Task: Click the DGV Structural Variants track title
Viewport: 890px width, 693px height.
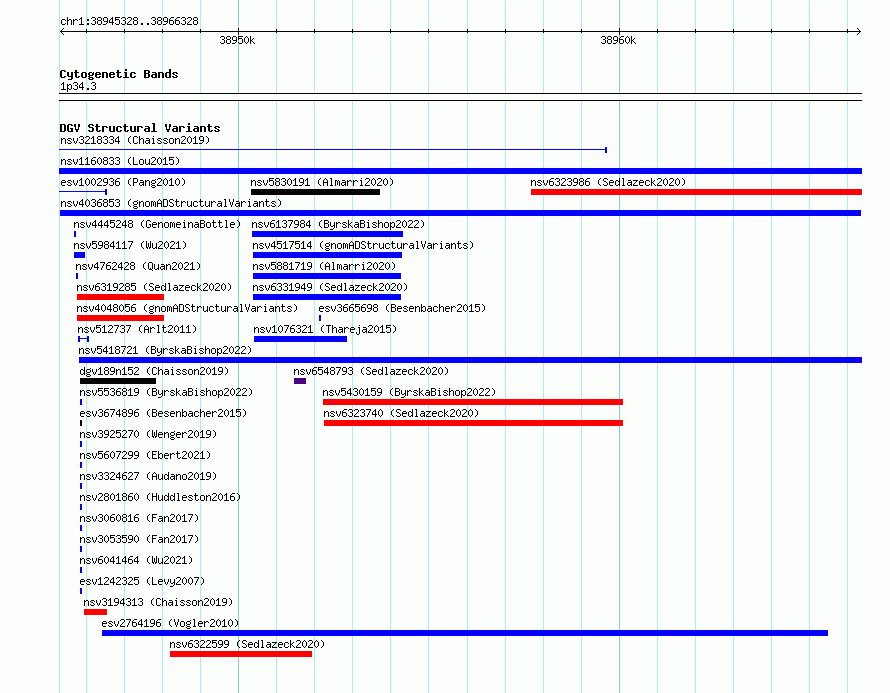Action: [x=140, y=128]
